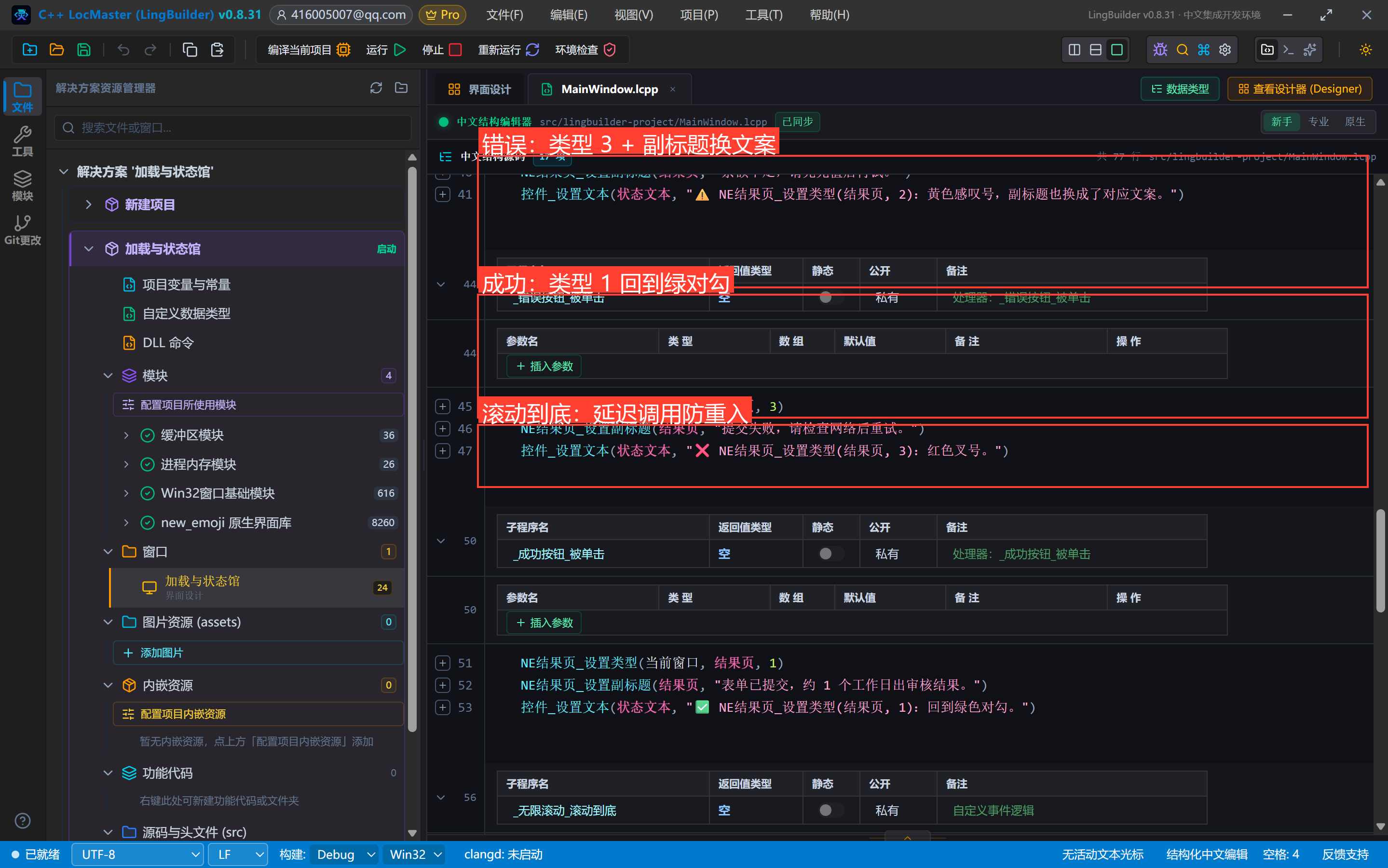
Task: Open the help question mark icon
Action: pyautogui.click(x=22, y=821)
